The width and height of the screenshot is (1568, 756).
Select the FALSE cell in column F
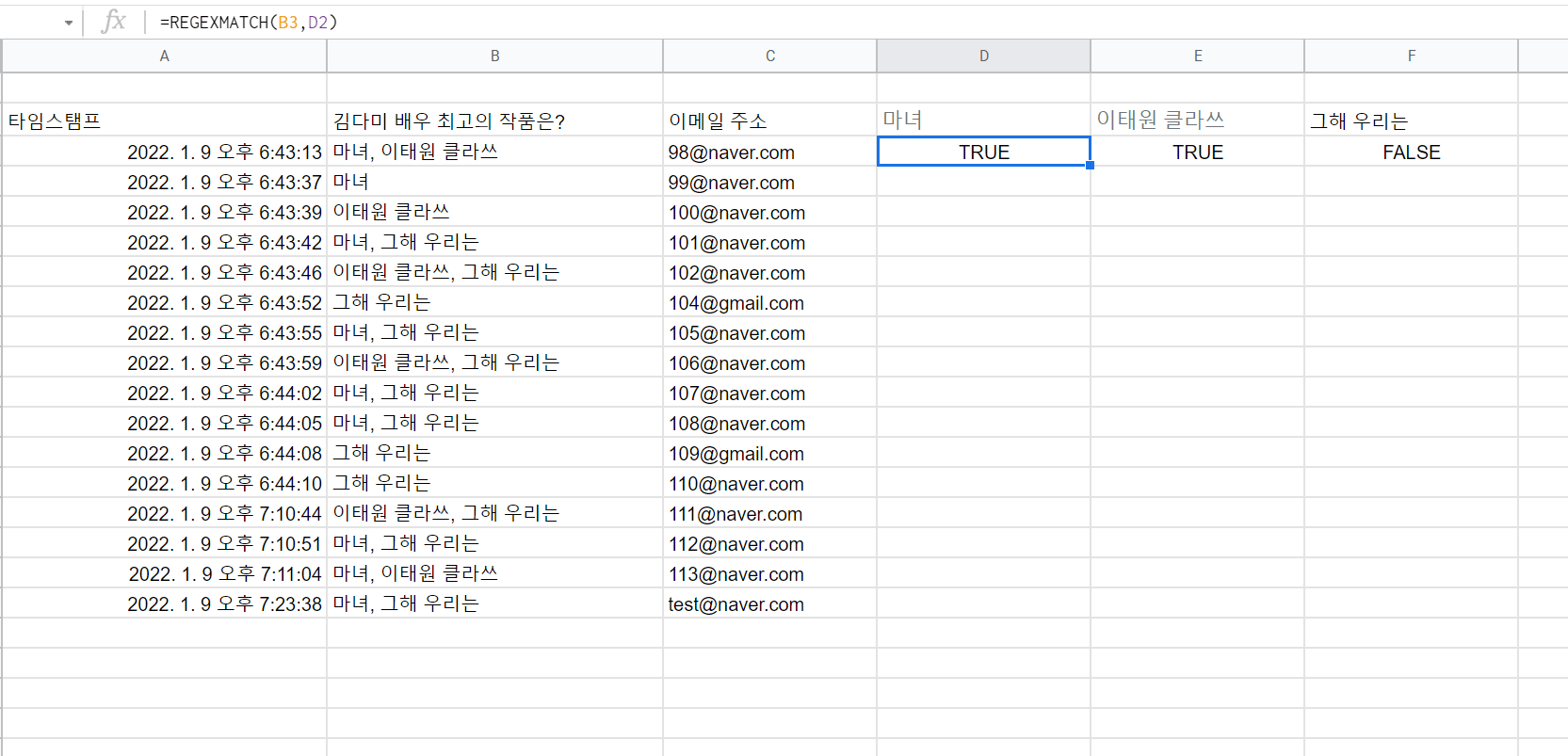[x=1411, y=152]
